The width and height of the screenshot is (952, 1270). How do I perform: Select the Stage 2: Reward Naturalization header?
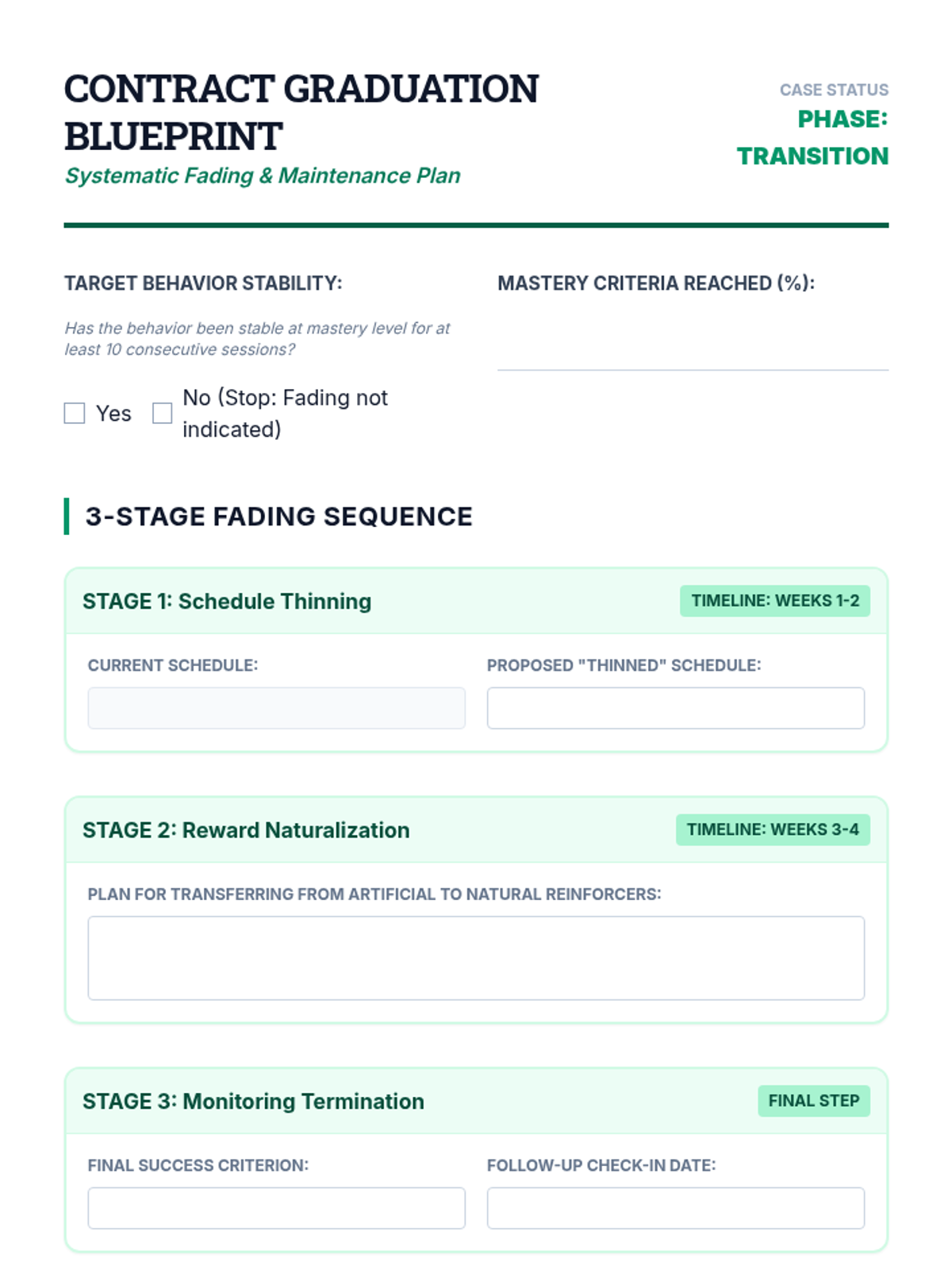246,830
